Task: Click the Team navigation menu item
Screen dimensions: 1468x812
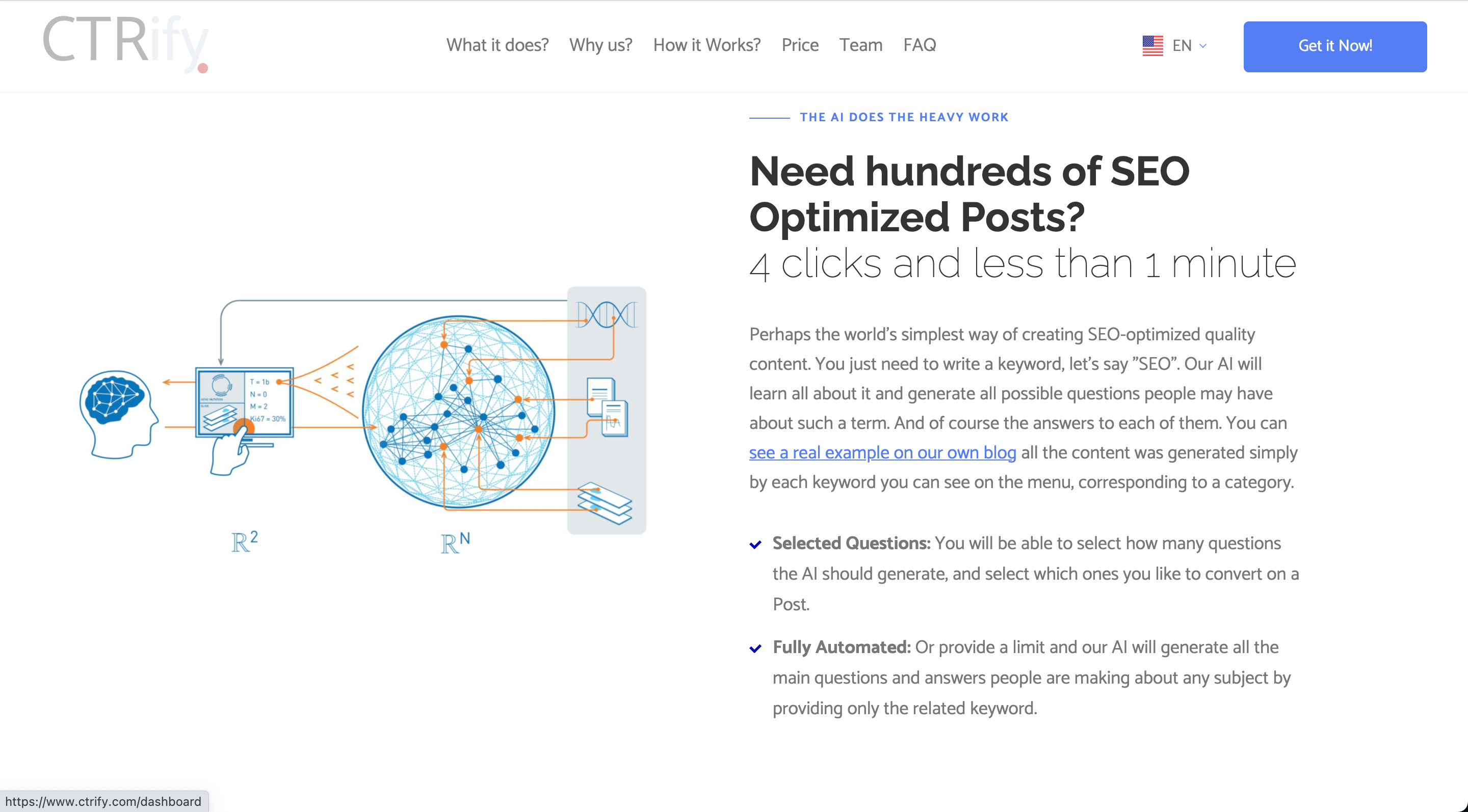Action: pos(861,45)
